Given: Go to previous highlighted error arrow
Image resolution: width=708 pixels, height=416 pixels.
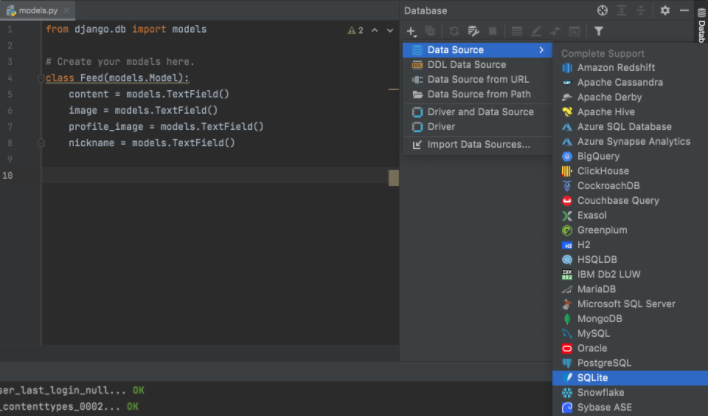Looking at the screenshot, I should [x=374, y=30].
